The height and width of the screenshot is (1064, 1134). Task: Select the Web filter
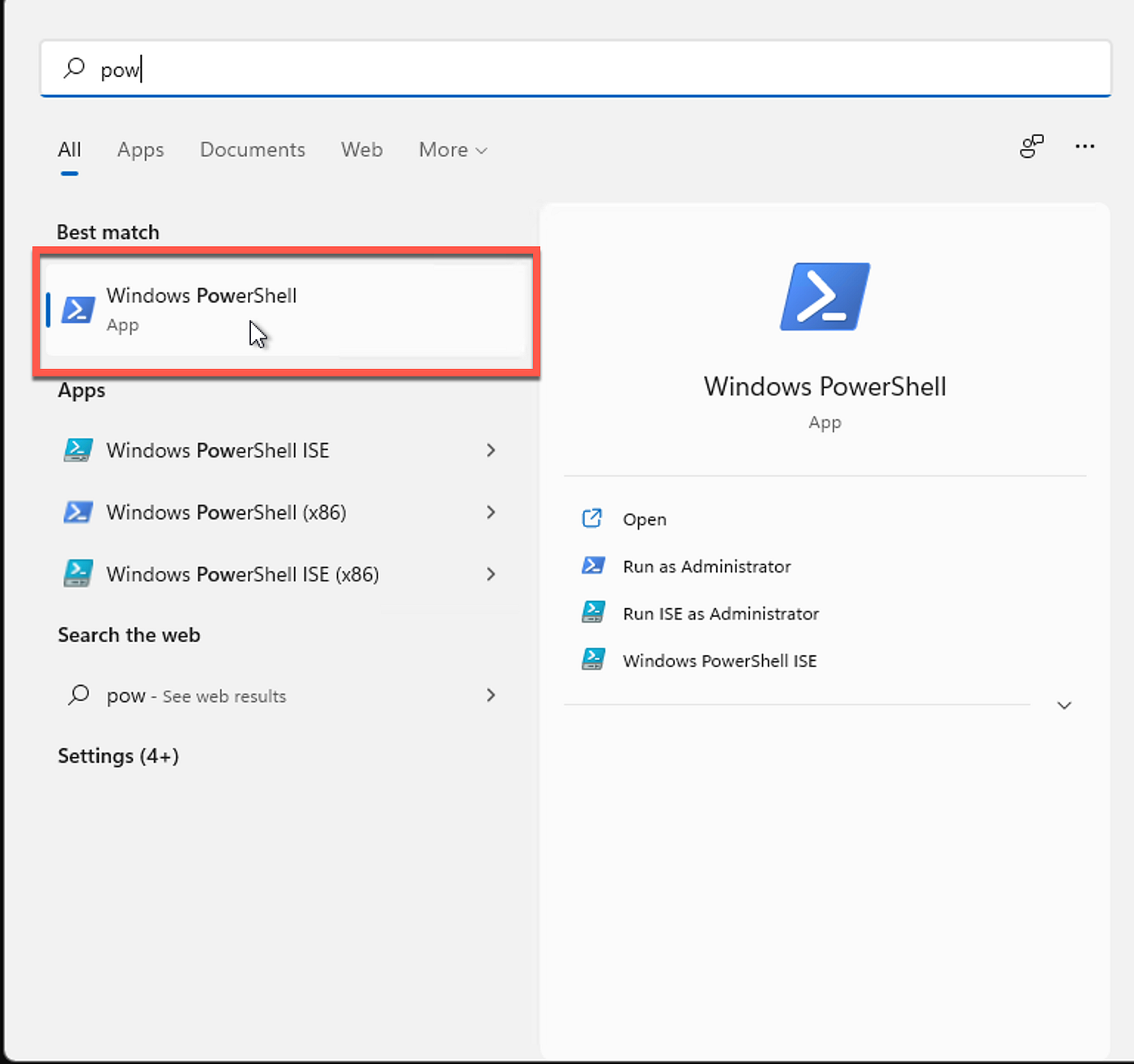[361, 150]
